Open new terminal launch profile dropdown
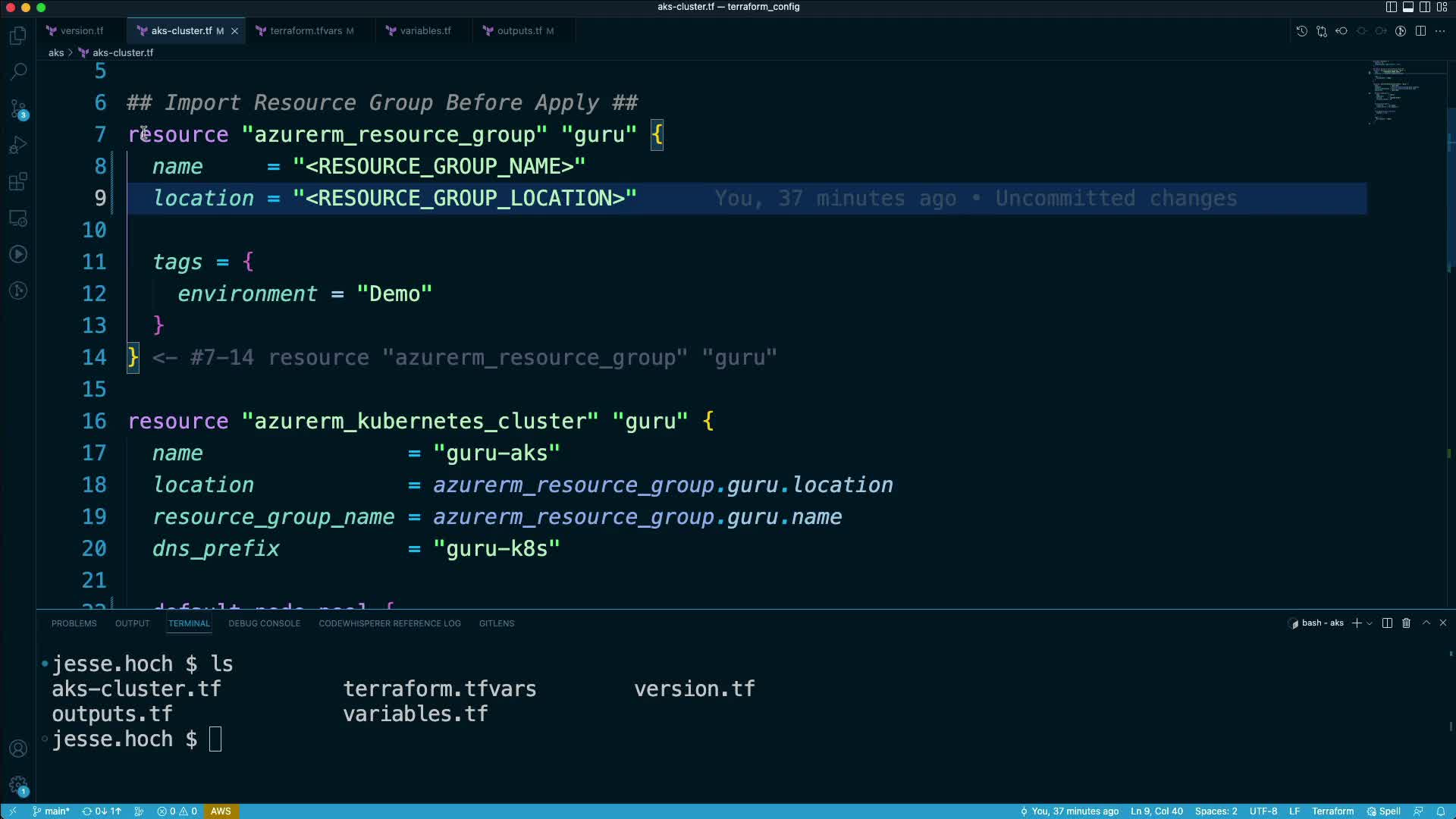This screenshot has width=1456, height=819. tap(1370, 623)
